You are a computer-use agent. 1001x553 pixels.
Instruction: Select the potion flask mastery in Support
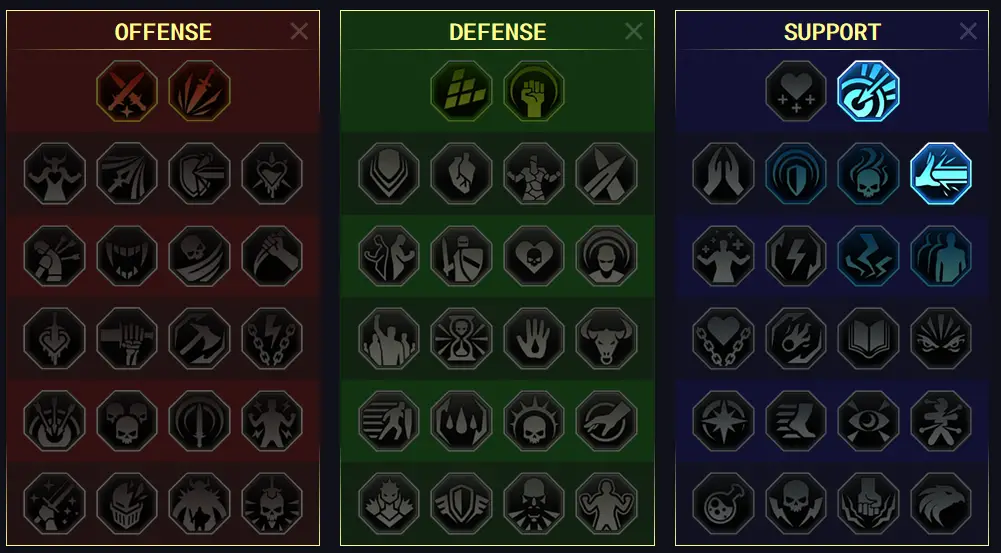point(723,503)
